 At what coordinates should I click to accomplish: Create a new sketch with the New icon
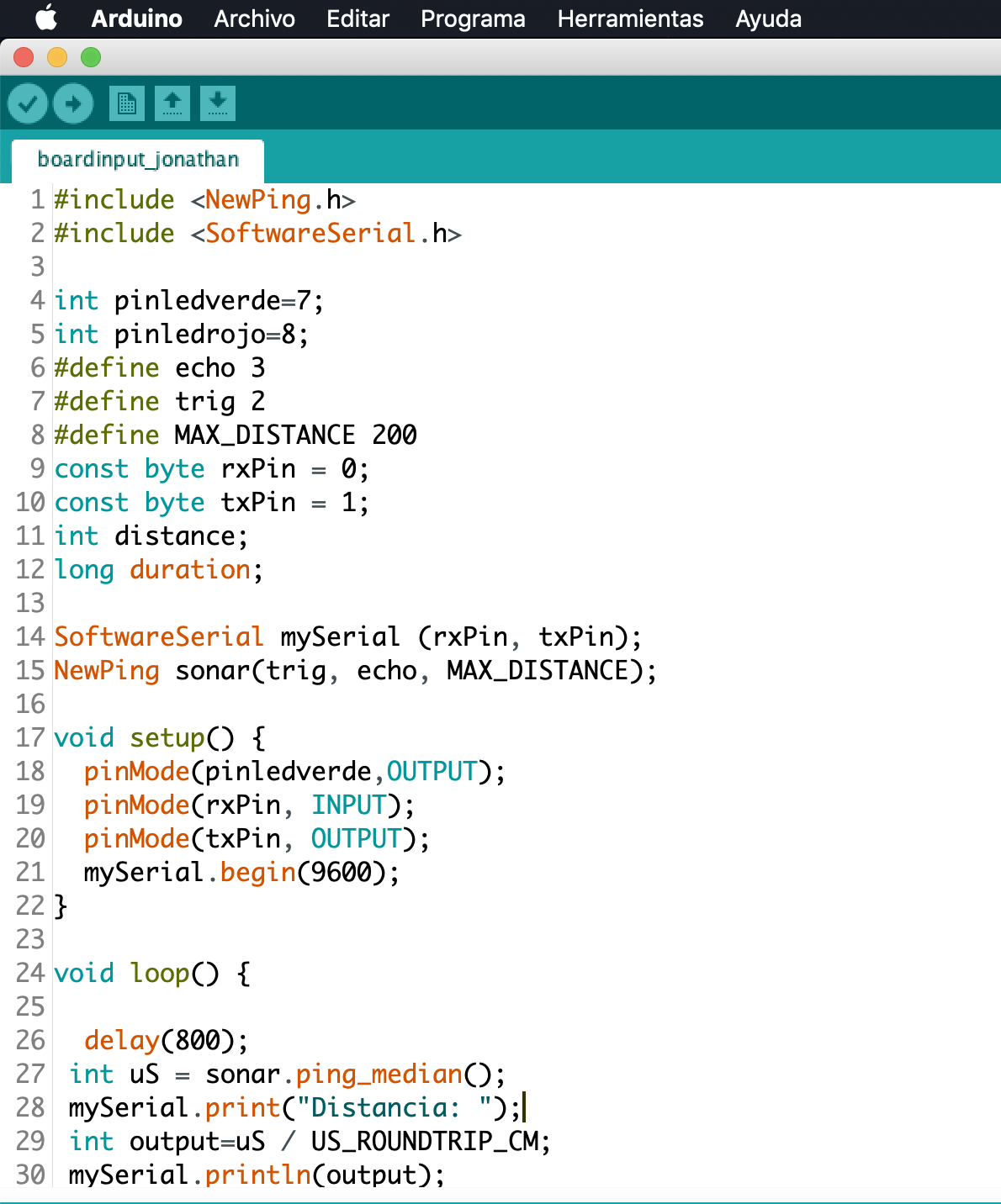pos(126,103)
